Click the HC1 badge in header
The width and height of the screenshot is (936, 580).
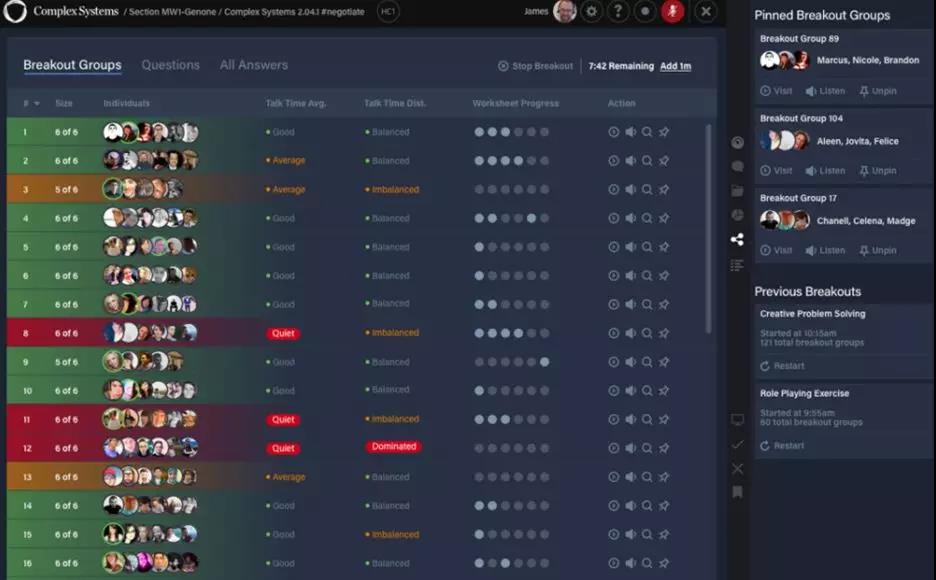click(x=388, y=11)
